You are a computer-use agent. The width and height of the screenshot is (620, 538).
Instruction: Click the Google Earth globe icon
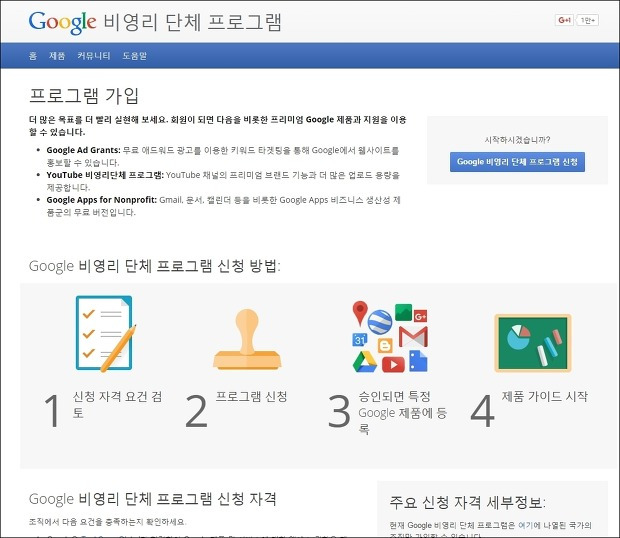click(380, 322)
